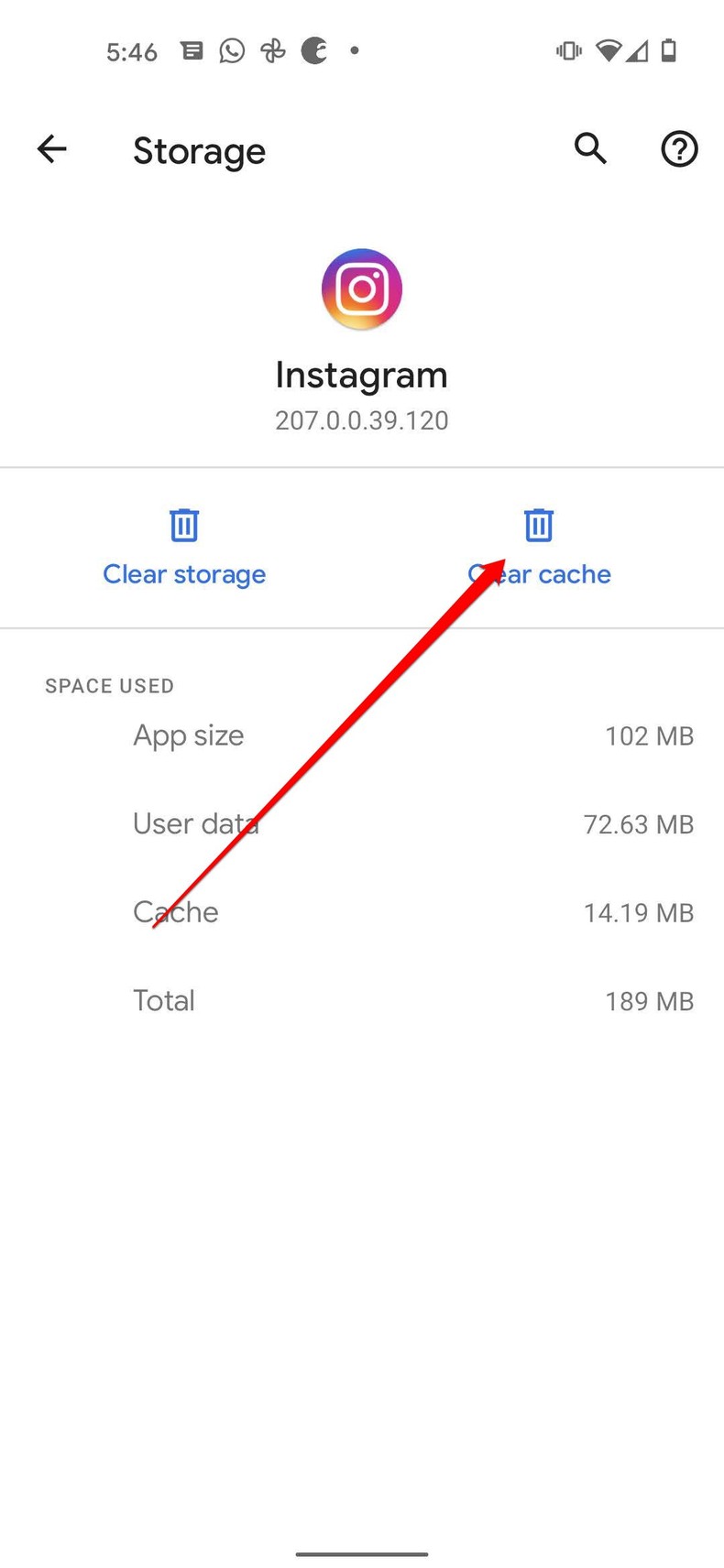Screen dimensions: 724x1568
Task: Open search from the Storage screen
Action: [x=590, y=149]
